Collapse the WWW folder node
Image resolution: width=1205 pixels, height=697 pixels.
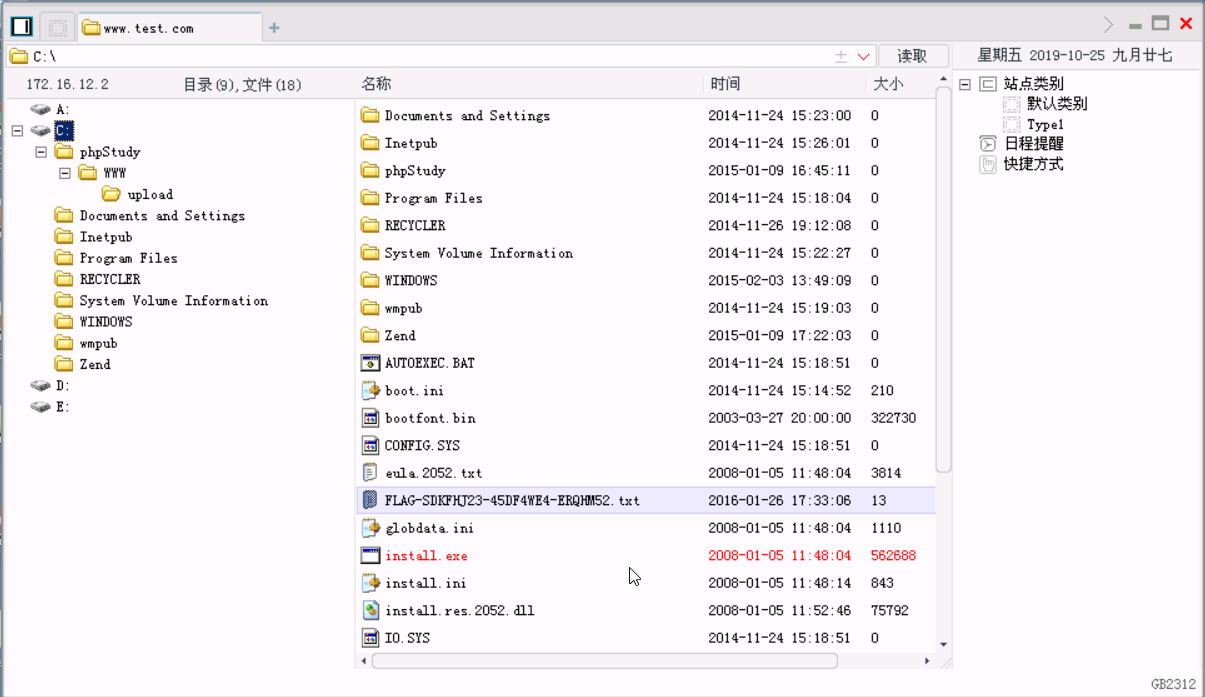click(62, 172)
